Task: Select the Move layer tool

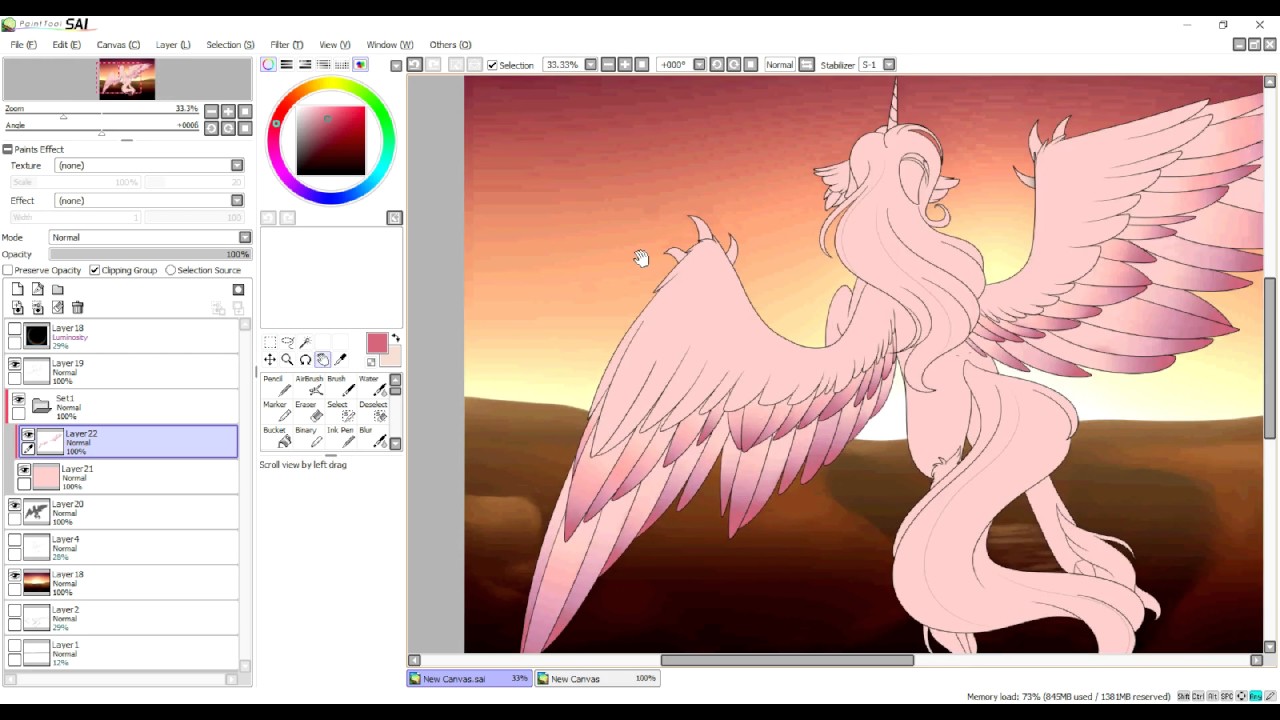Action: 270,360
